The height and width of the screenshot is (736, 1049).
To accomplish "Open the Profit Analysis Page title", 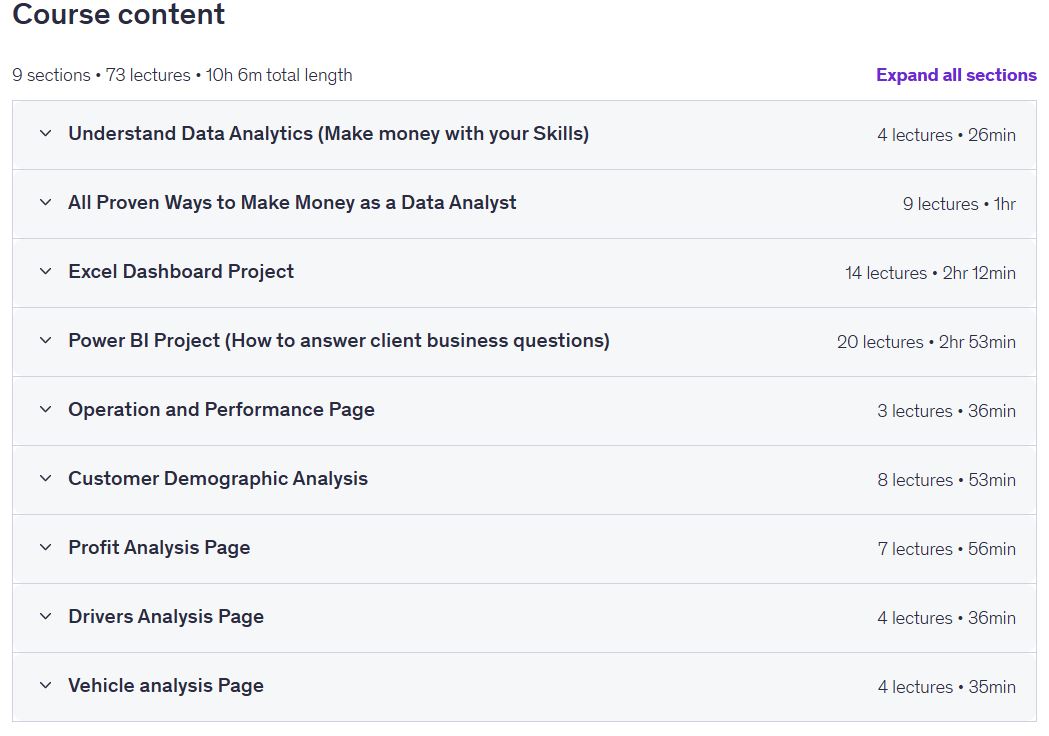I will (159, 547).
